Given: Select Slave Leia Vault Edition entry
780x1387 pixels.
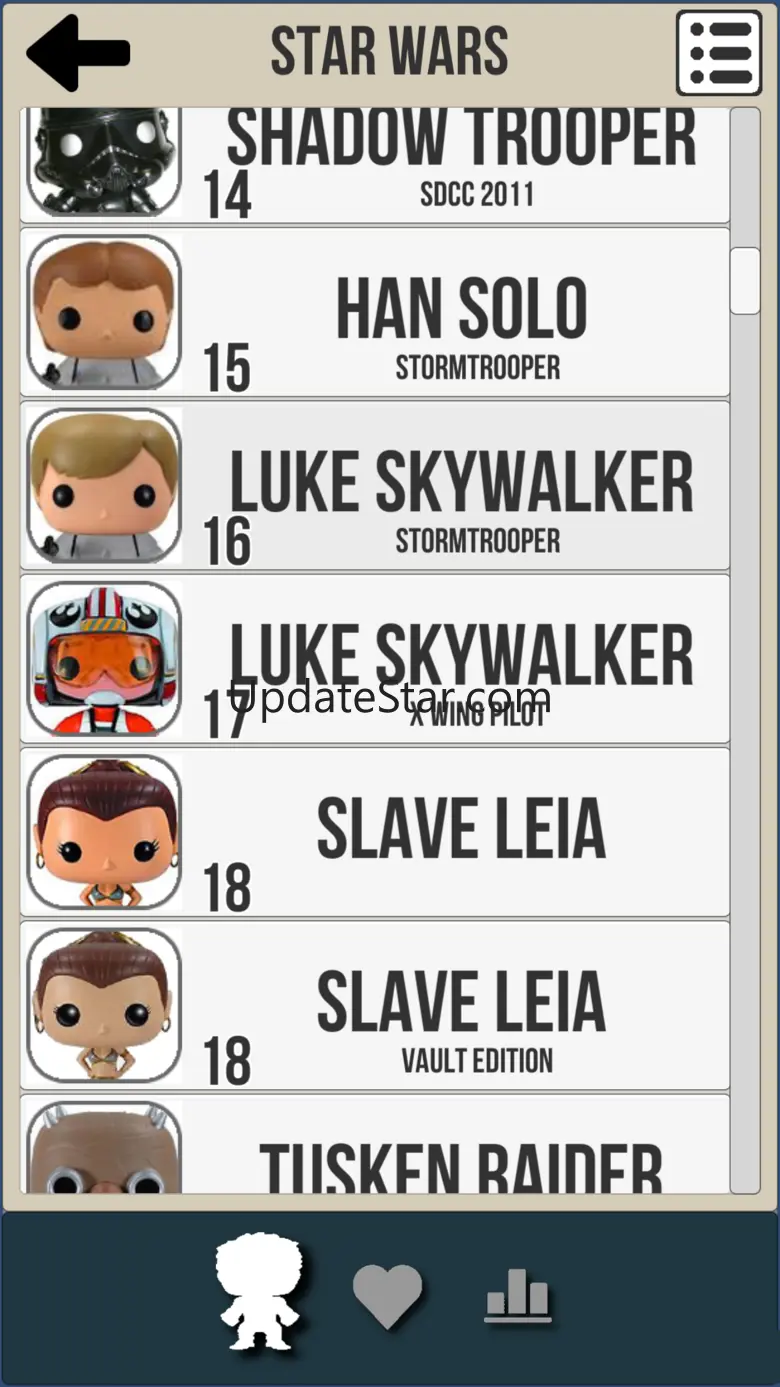Looking at the screenshot, I should point(375,1004).
